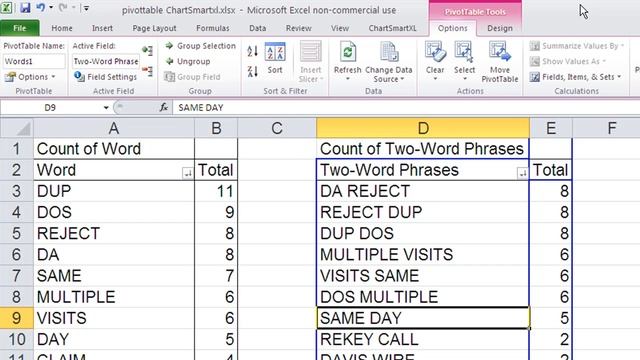Switch to the Home ribbon tab
Viewport: 640px width, 360px height.
(x=62, y=28)
